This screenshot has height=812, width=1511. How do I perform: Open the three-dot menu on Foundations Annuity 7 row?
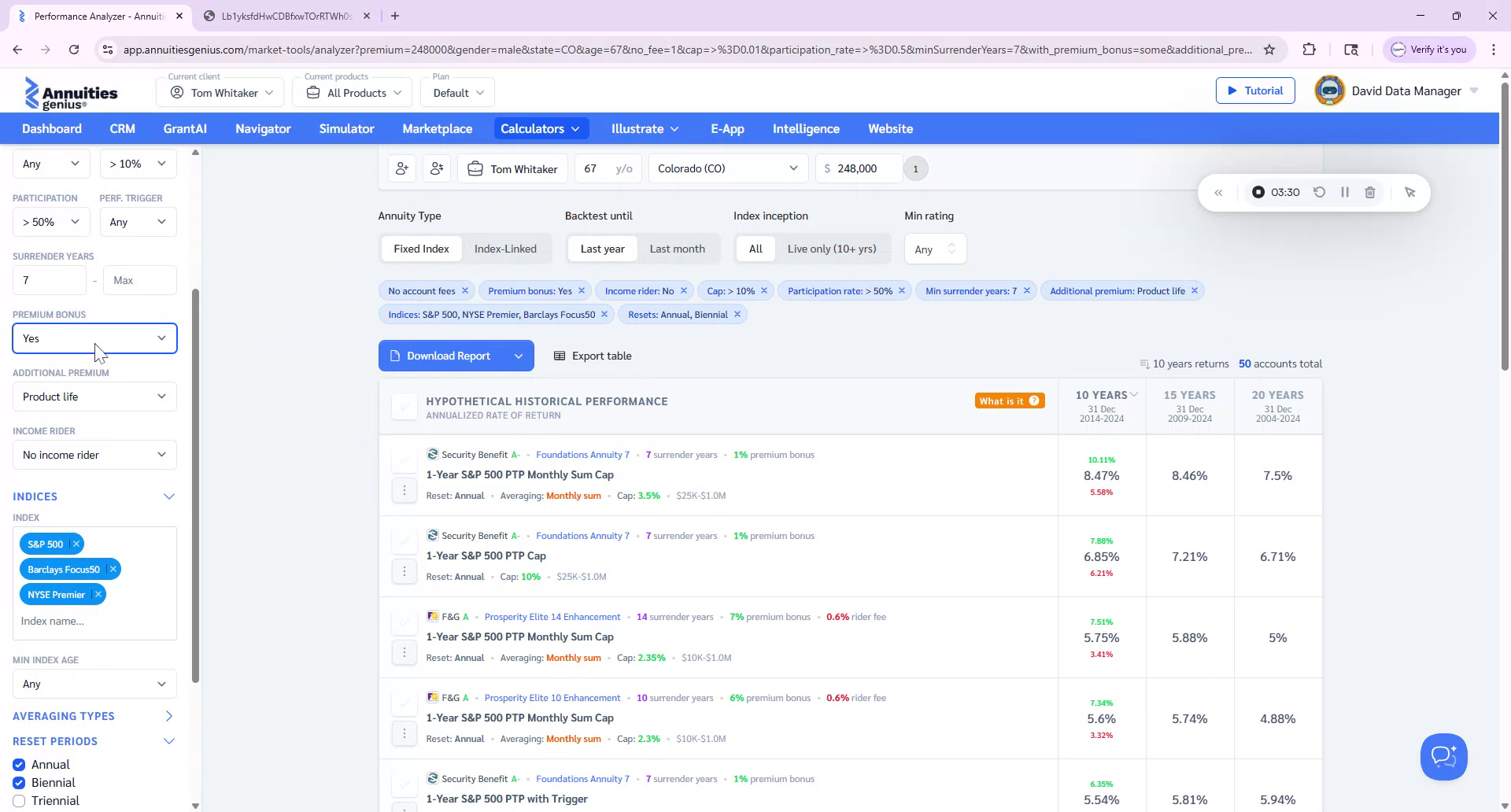(405, 489)
